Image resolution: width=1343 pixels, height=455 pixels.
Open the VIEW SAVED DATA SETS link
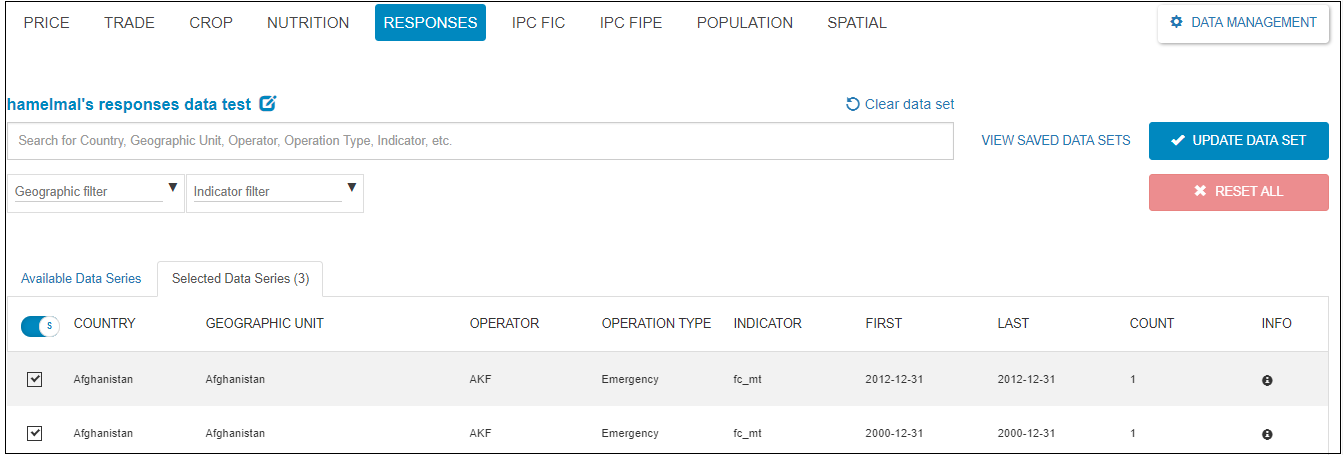1056,141
